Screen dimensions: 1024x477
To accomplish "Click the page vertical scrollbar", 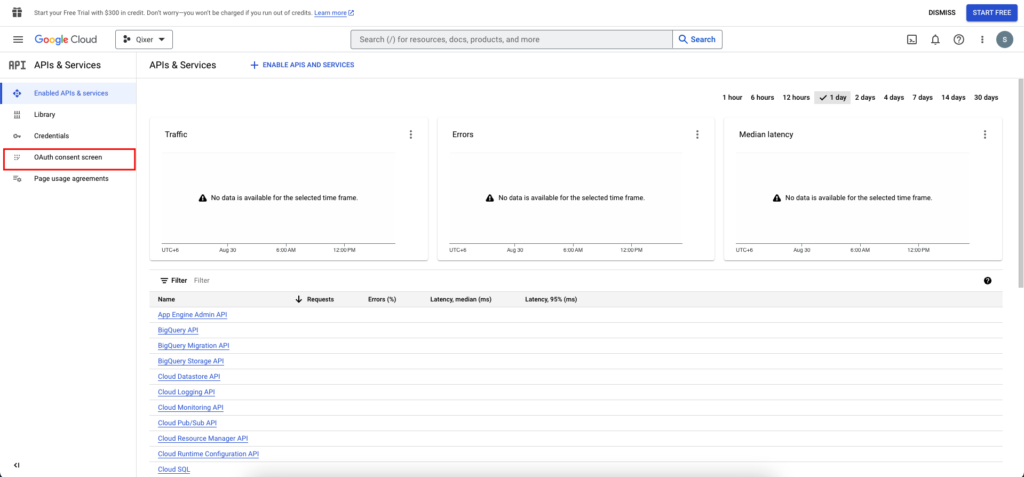I will tap(1020, 183).
